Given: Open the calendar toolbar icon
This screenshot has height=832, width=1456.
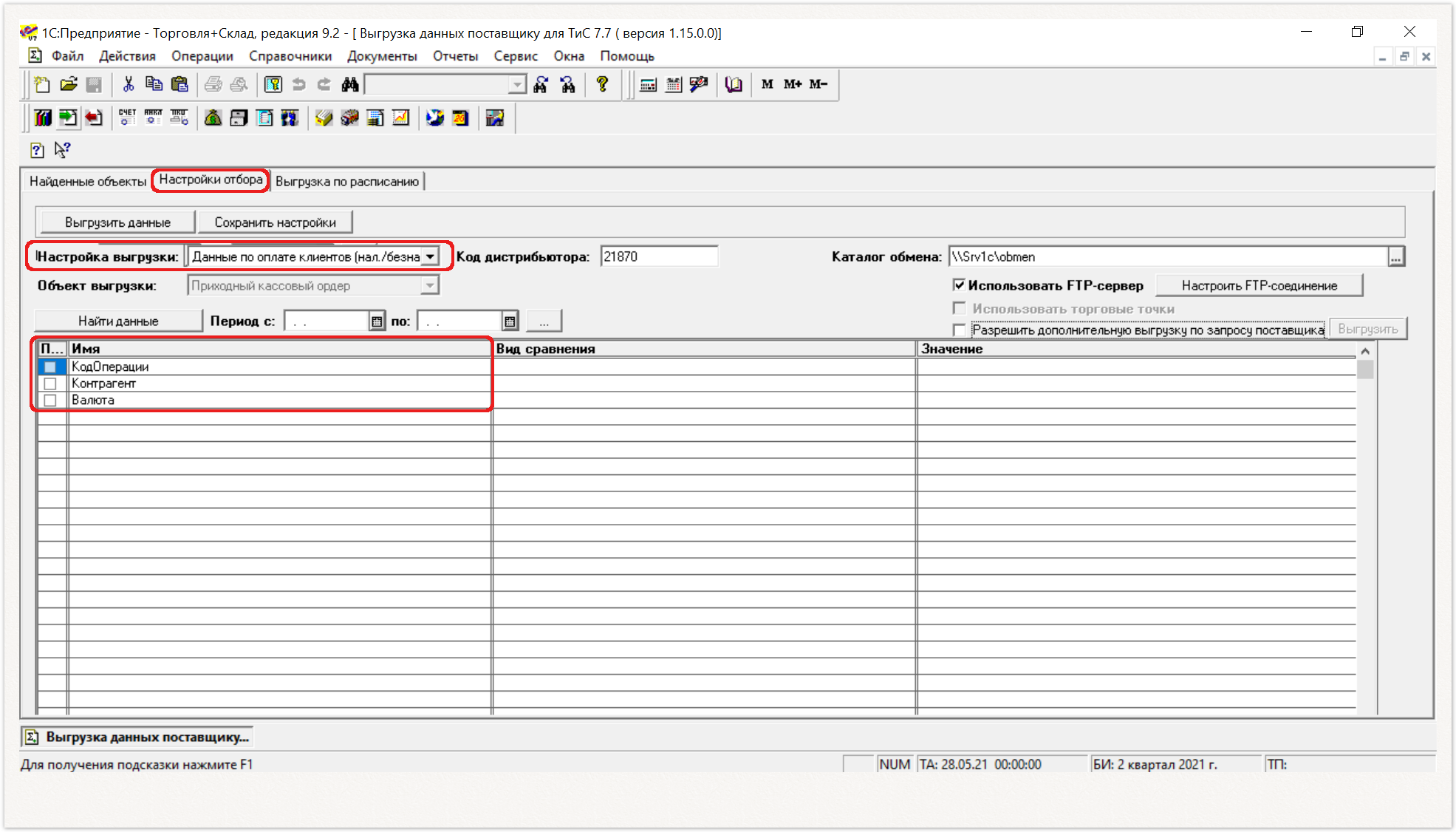Looking at the screenshot, I should (673, 84).
